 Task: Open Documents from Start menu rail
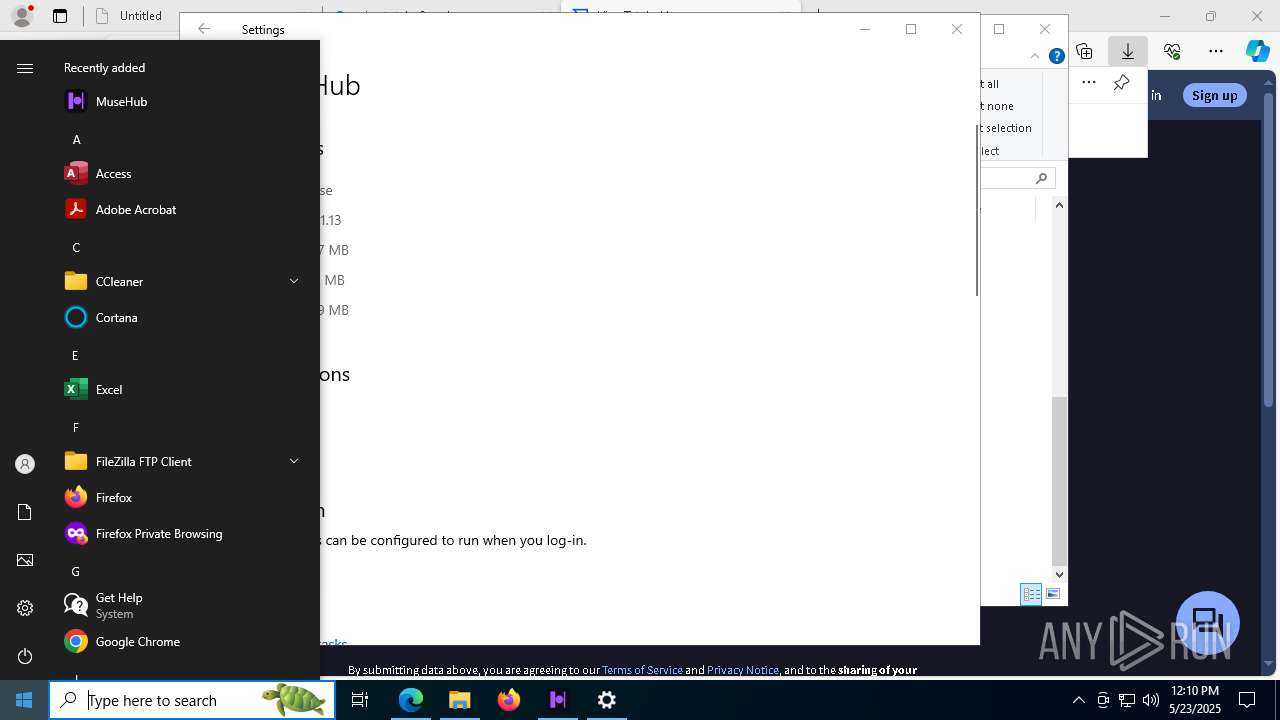click(x=25, y=512)
